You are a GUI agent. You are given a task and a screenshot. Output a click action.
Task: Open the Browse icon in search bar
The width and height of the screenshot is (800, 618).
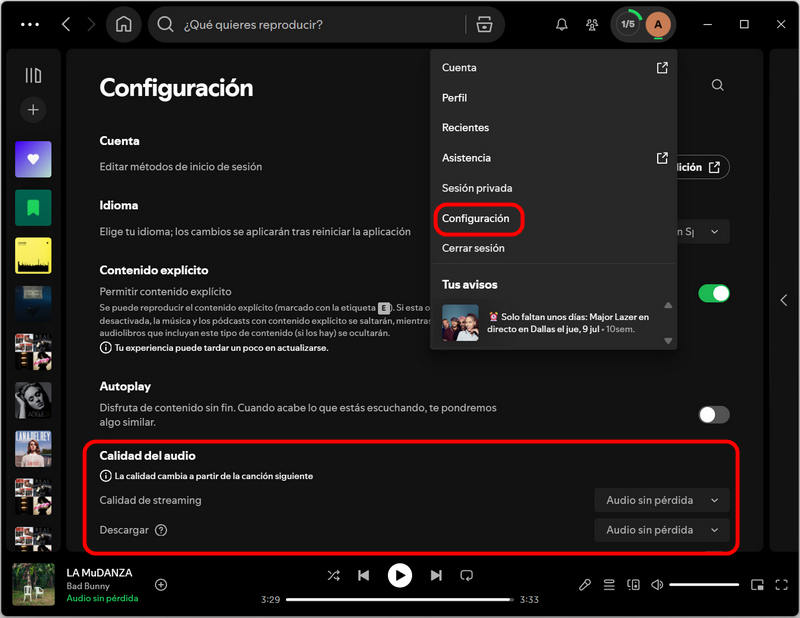click(484, 24)
